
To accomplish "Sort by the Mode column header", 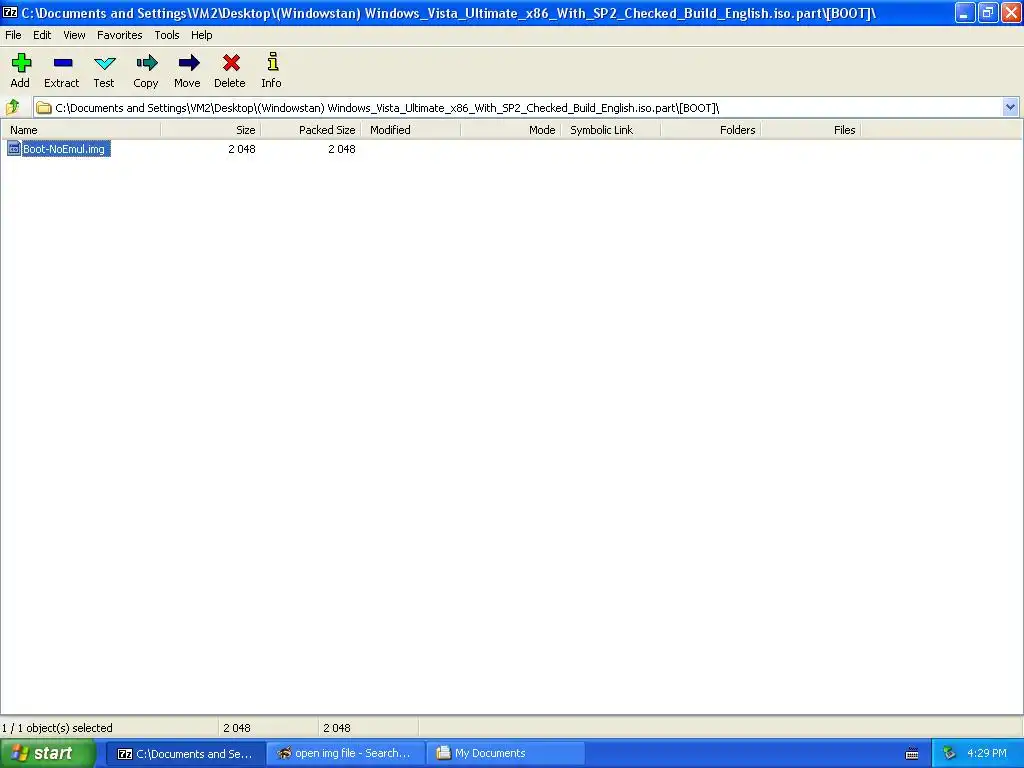I will tap(510, 130).
